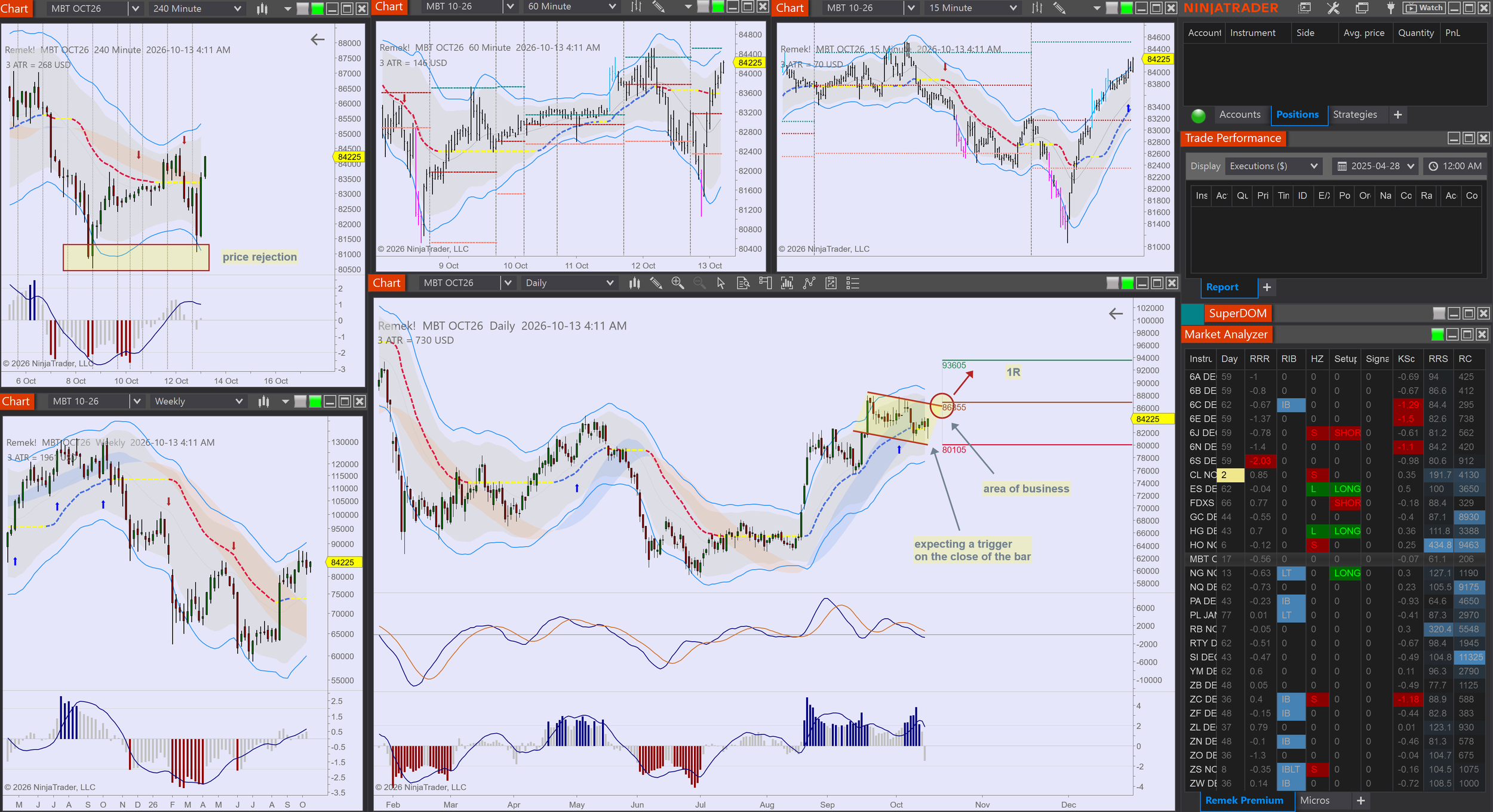
Task: Open 2025-04-28 date picker dropdown
Action: tap(1375, 166)
